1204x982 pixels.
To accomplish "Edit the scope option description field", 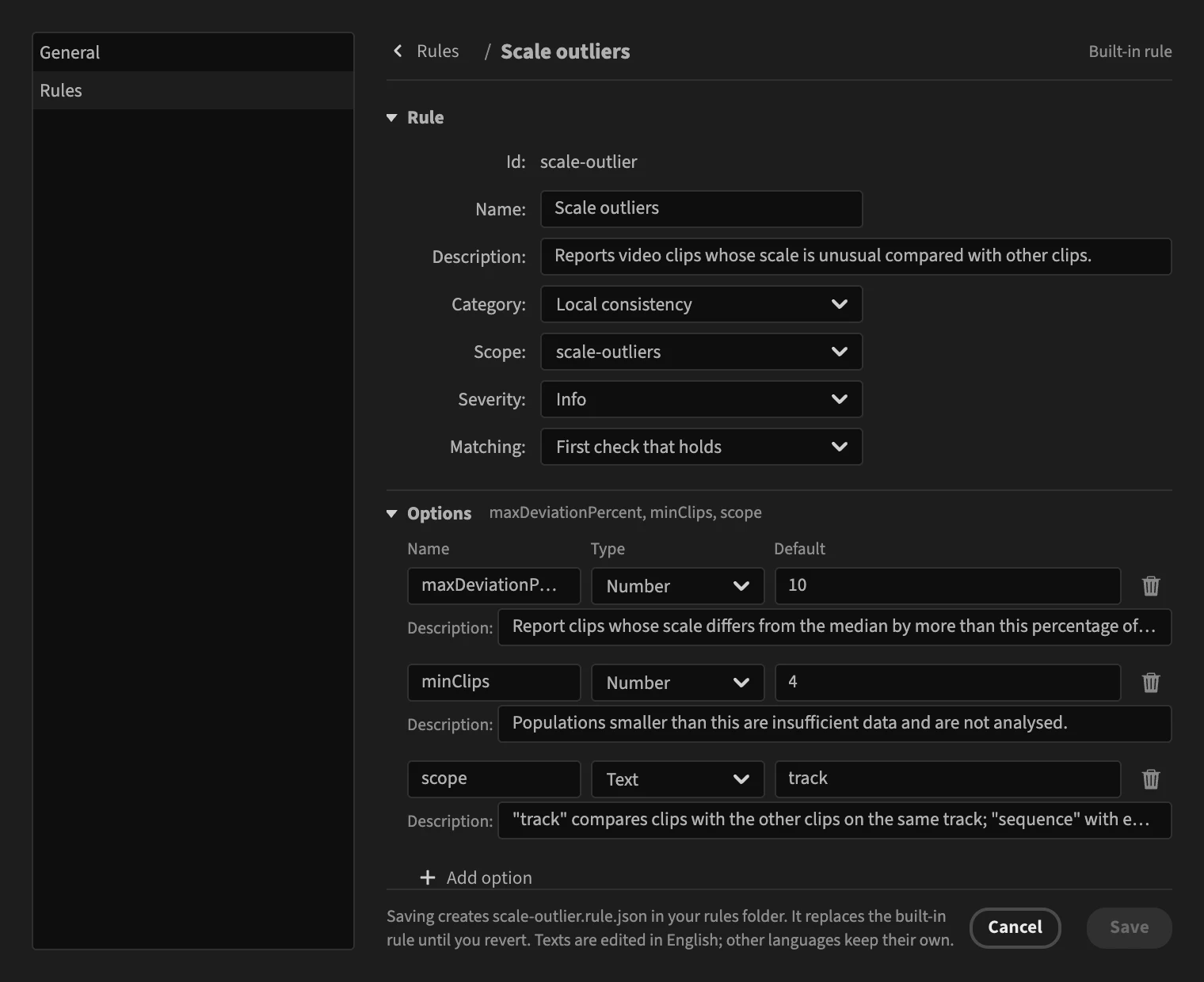I will (x=834, y=820).
